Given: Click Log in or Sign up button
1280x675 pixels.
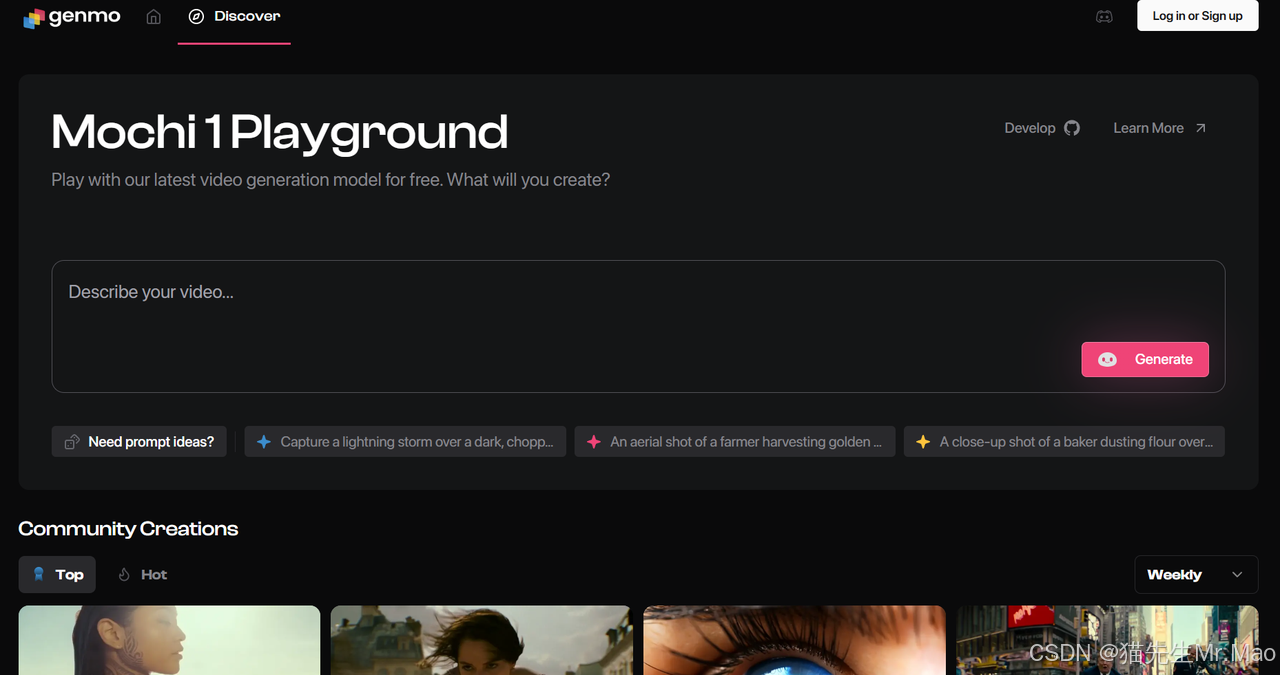Looking at the screenshot, I should point(1197,16).
